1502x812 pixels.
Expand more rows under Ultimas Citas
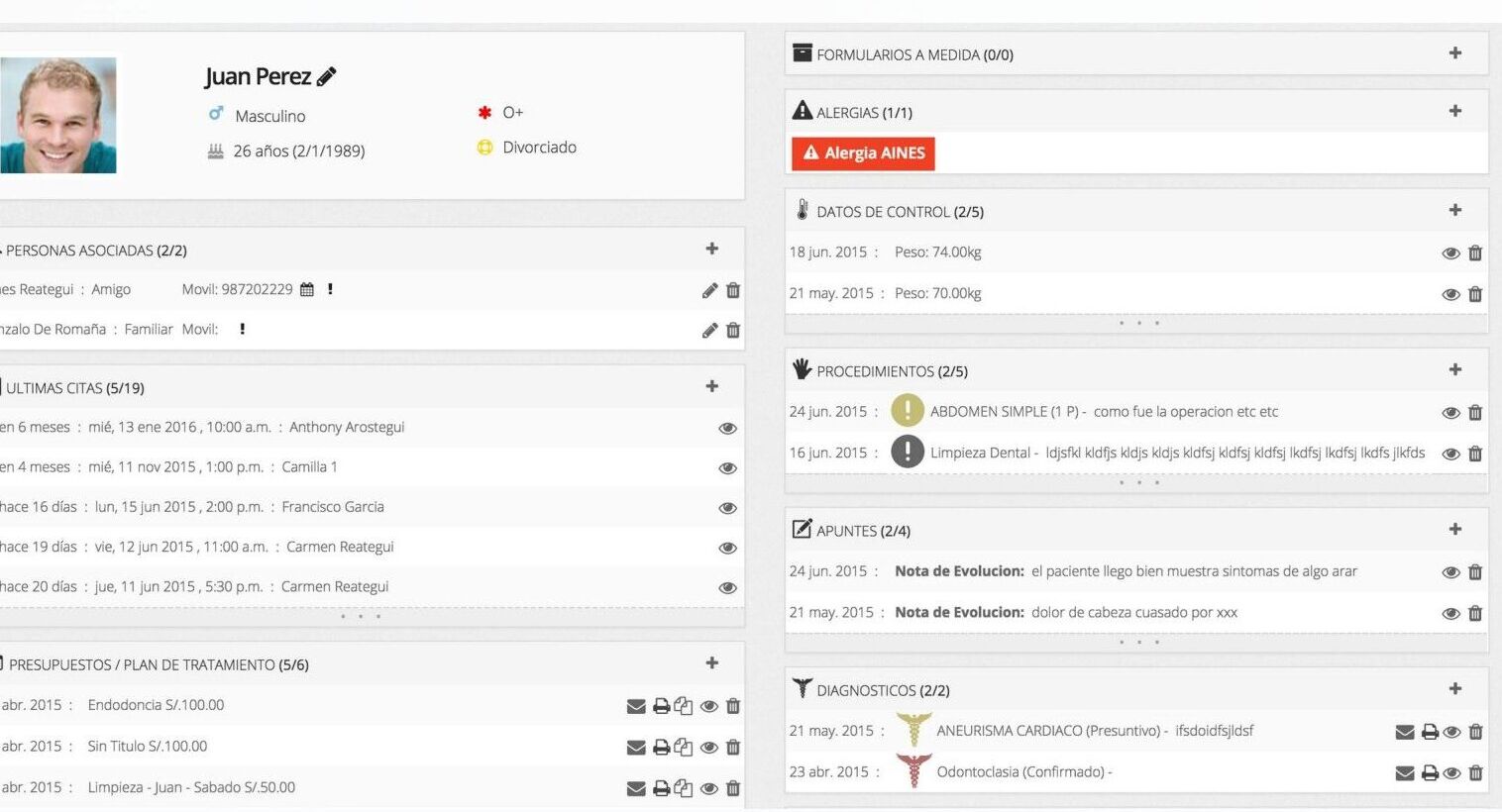pyautogui.click(x=361, y=616)
